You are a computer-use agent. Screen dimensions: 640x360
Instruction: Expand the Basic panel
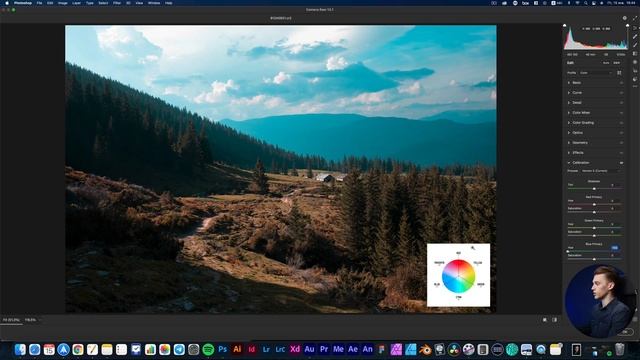(x=576, y=83)
